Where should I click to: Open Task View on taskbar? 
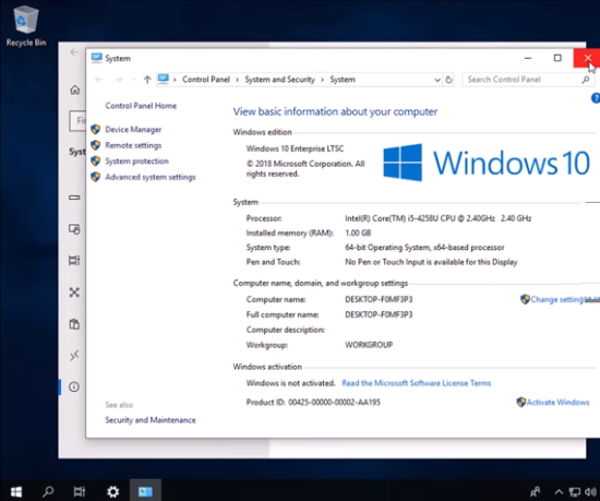(x=79, y=491)
